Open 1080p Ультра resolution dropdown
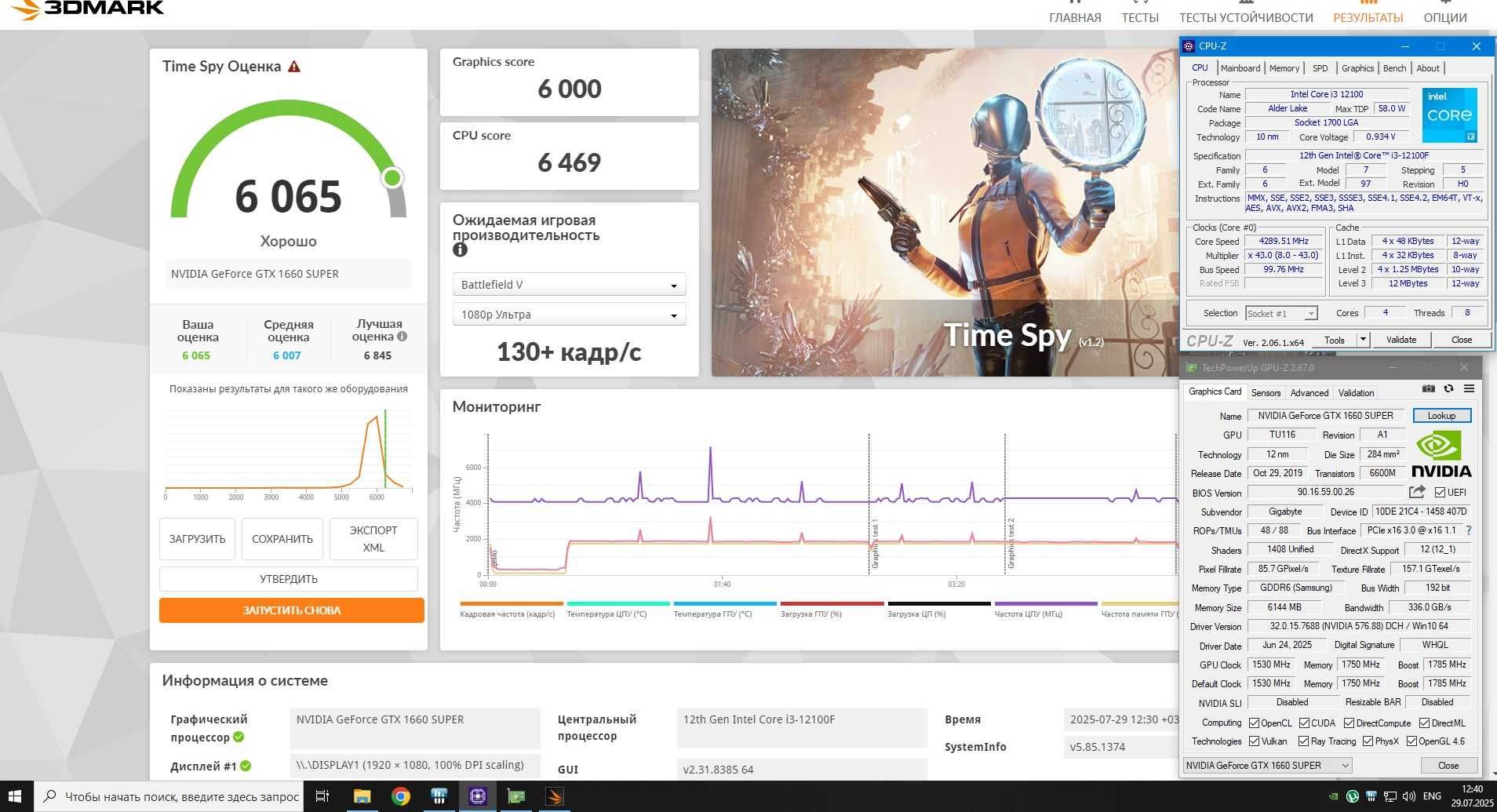1497x812 pixels. coord(569,315)
